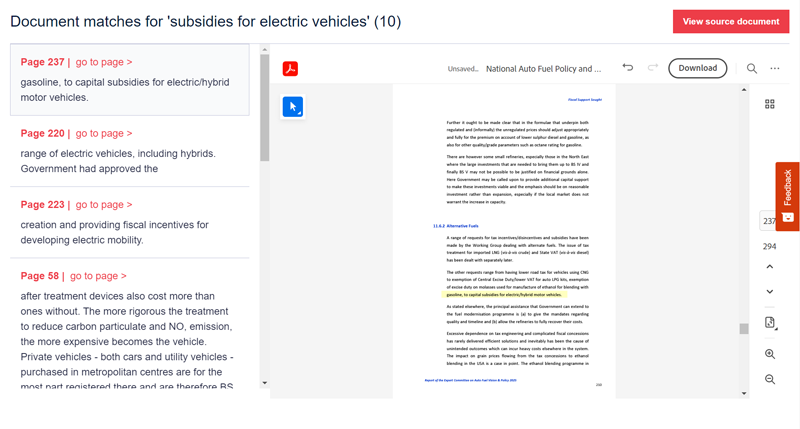Follow 'go to page' link for Page 58
The width and height of the screenshot is (800, 429).
(x=98, y=276)
